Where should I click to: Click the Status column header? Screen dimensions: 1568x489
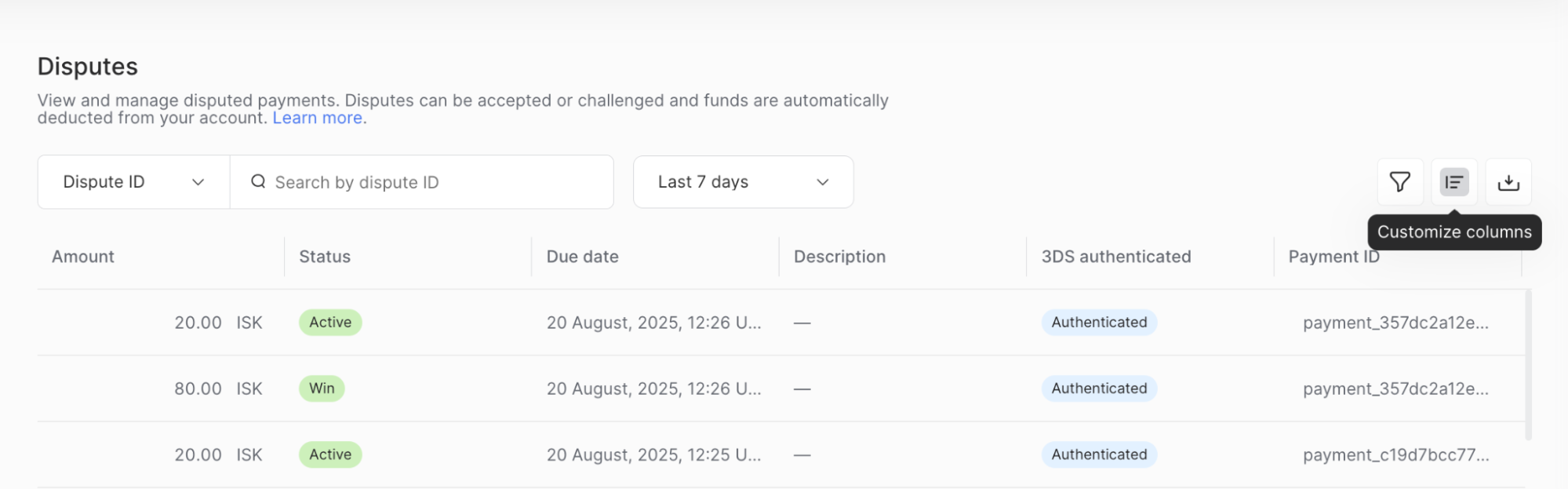click(x=325, y=257)
